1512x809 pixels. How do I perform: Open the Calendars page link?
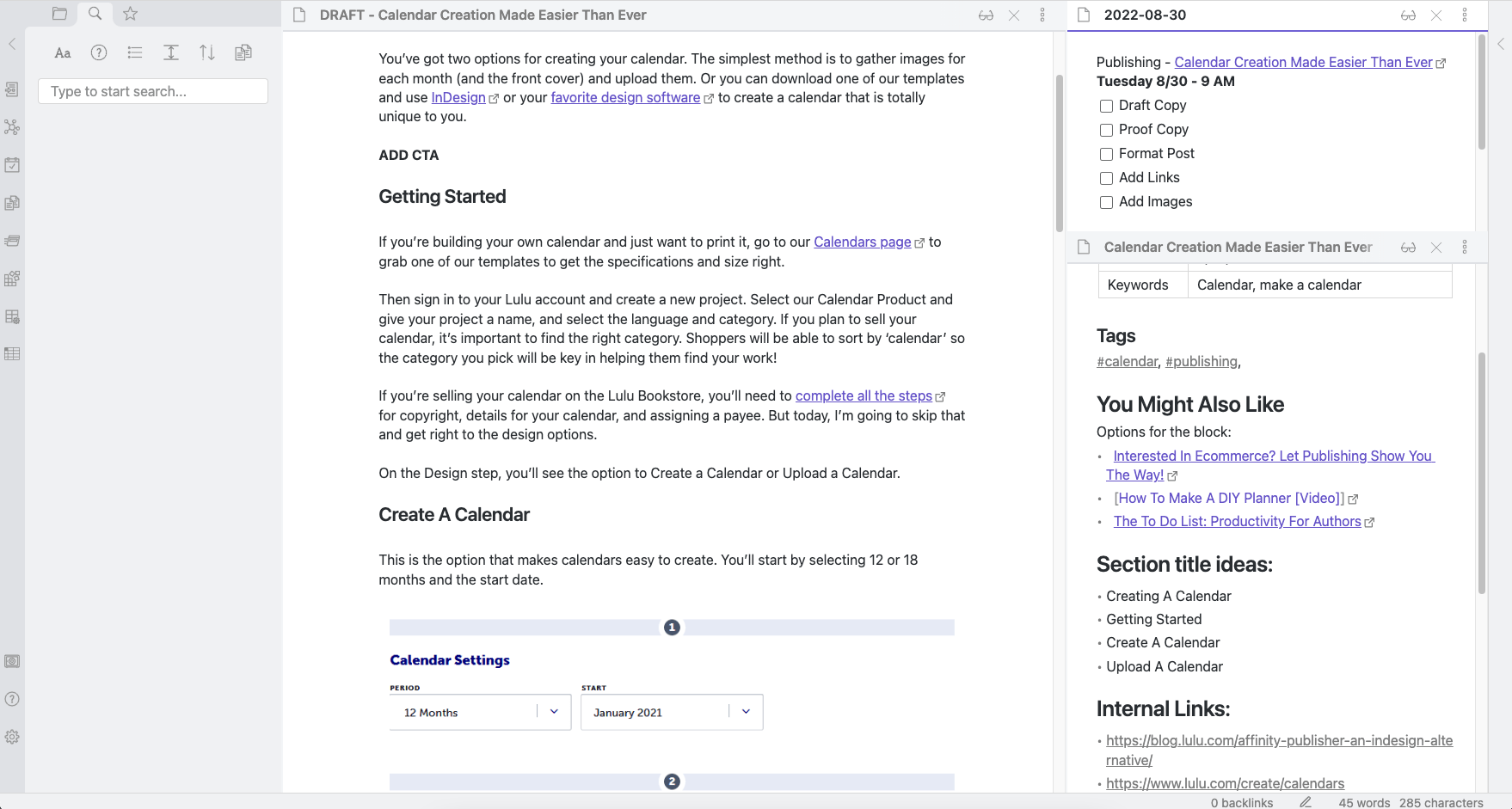pyautogui.click(x=862, y=242)
